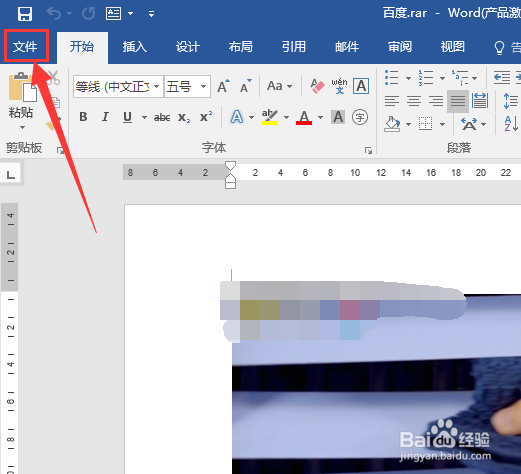The width and height of the screenshot is (521, 474).
Task: Click the tab selector L button on ruler
Action: 11,174
